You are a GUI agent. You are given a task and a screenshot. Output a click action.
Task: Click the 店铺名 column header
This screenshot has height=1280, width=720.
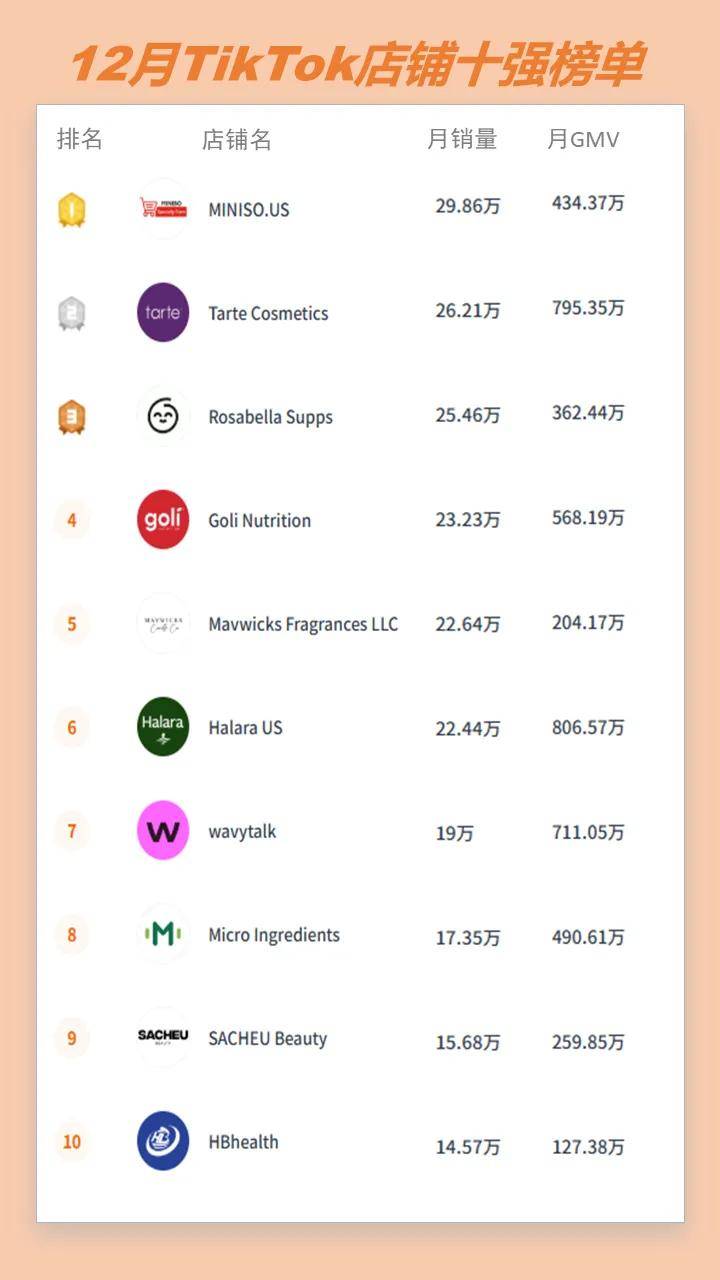pos(237,139)
